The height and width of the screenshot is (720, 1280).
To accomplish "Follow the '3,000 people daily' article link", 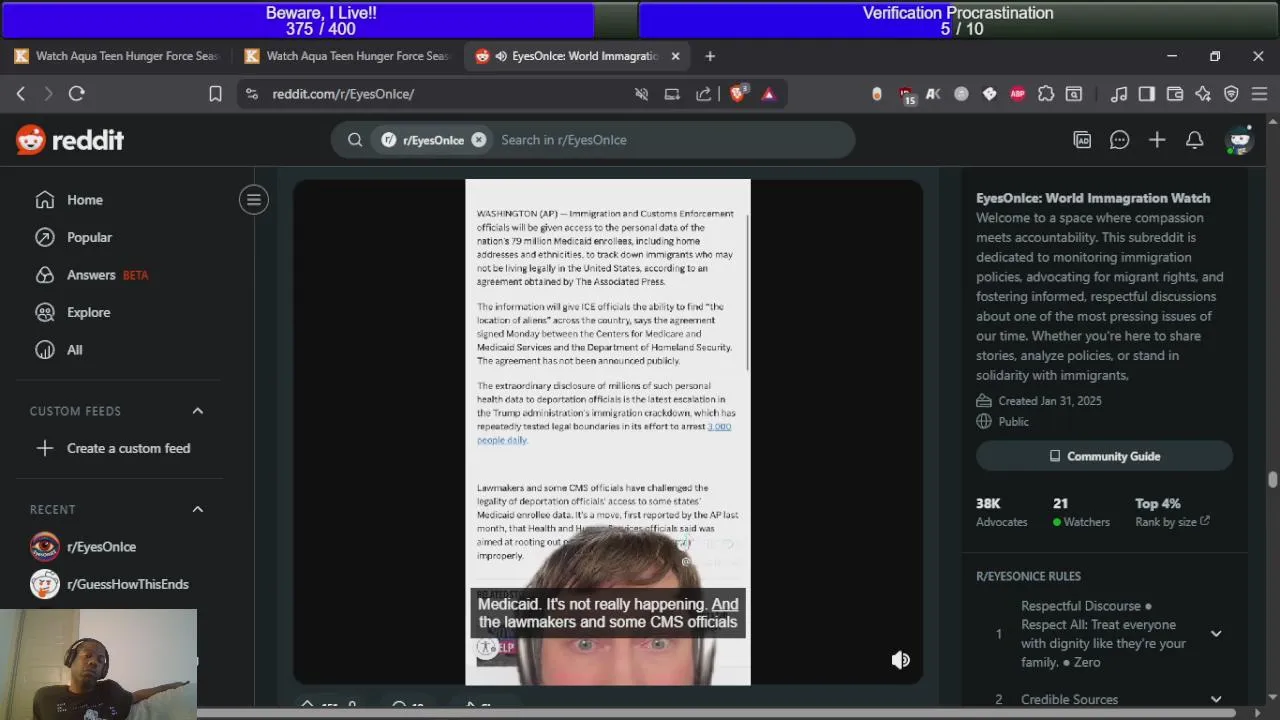I will click(x=604, y=433).
